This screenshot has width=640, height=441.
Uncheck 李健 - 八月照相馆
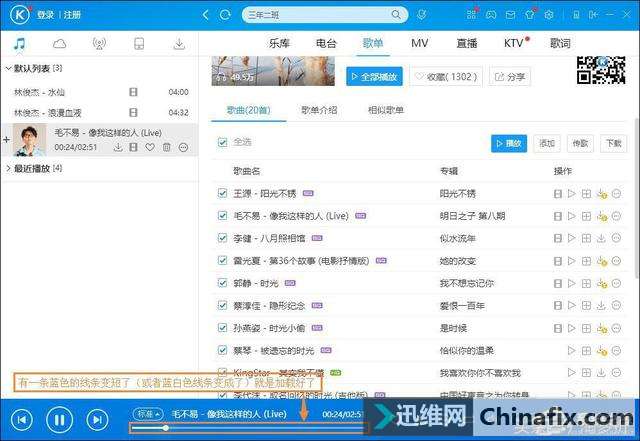[222, 238]
